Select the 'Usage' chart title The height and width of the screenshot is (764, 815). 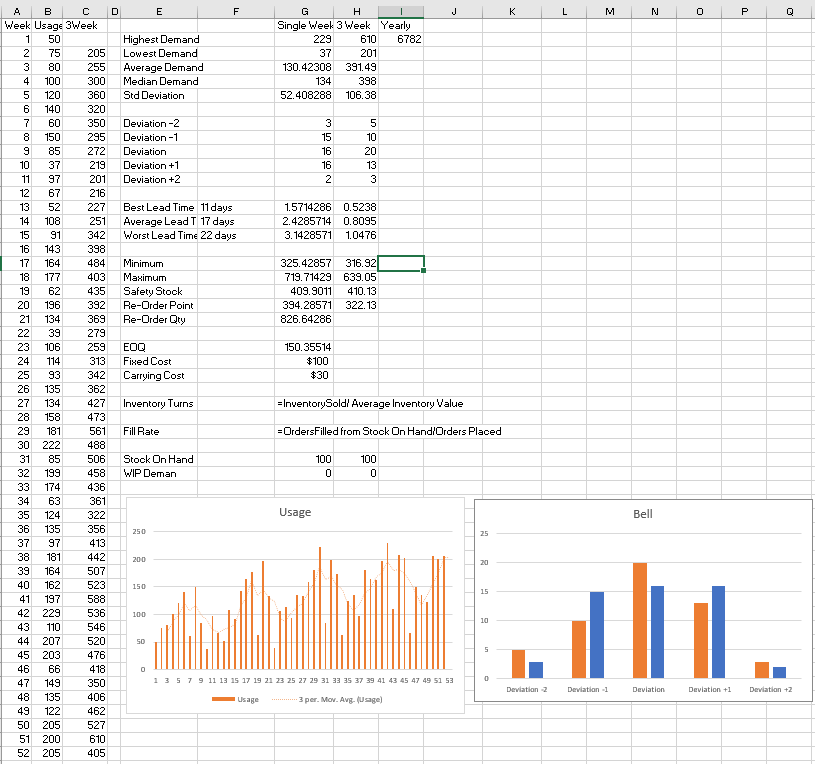(295, 512)
